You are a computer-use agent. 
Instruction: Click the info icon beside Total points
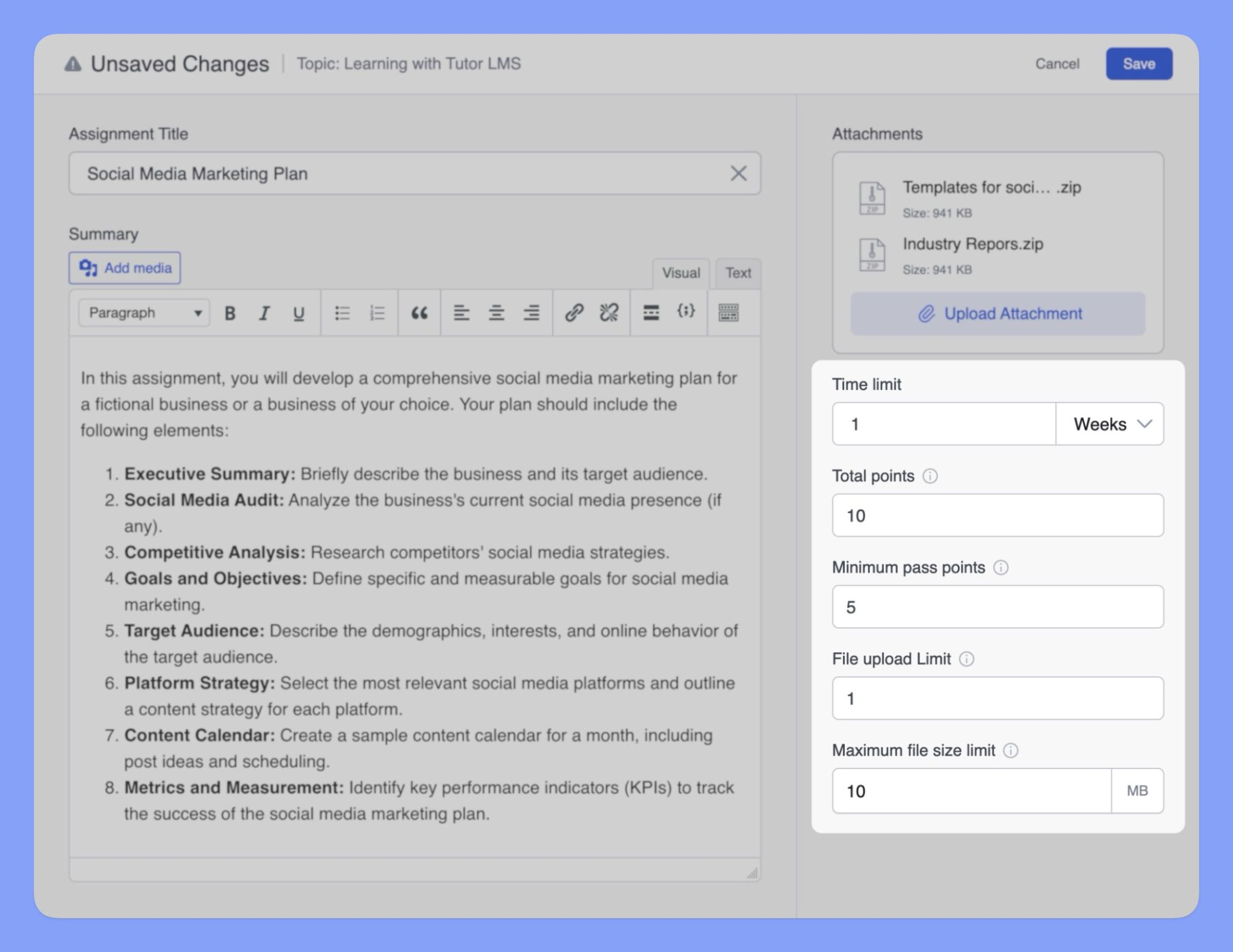coord(930,476)
